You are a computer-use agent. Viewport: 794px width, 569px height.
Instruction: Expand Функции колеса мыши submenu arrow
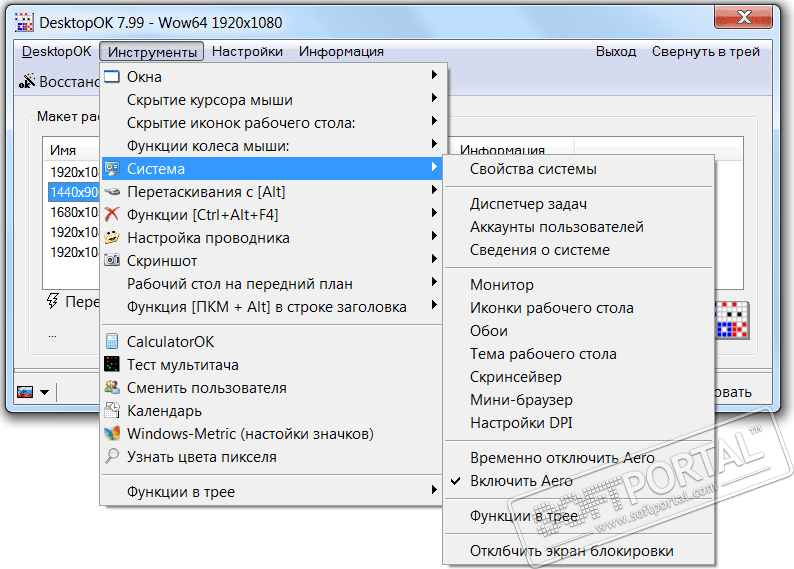click(x=434, y=144)
